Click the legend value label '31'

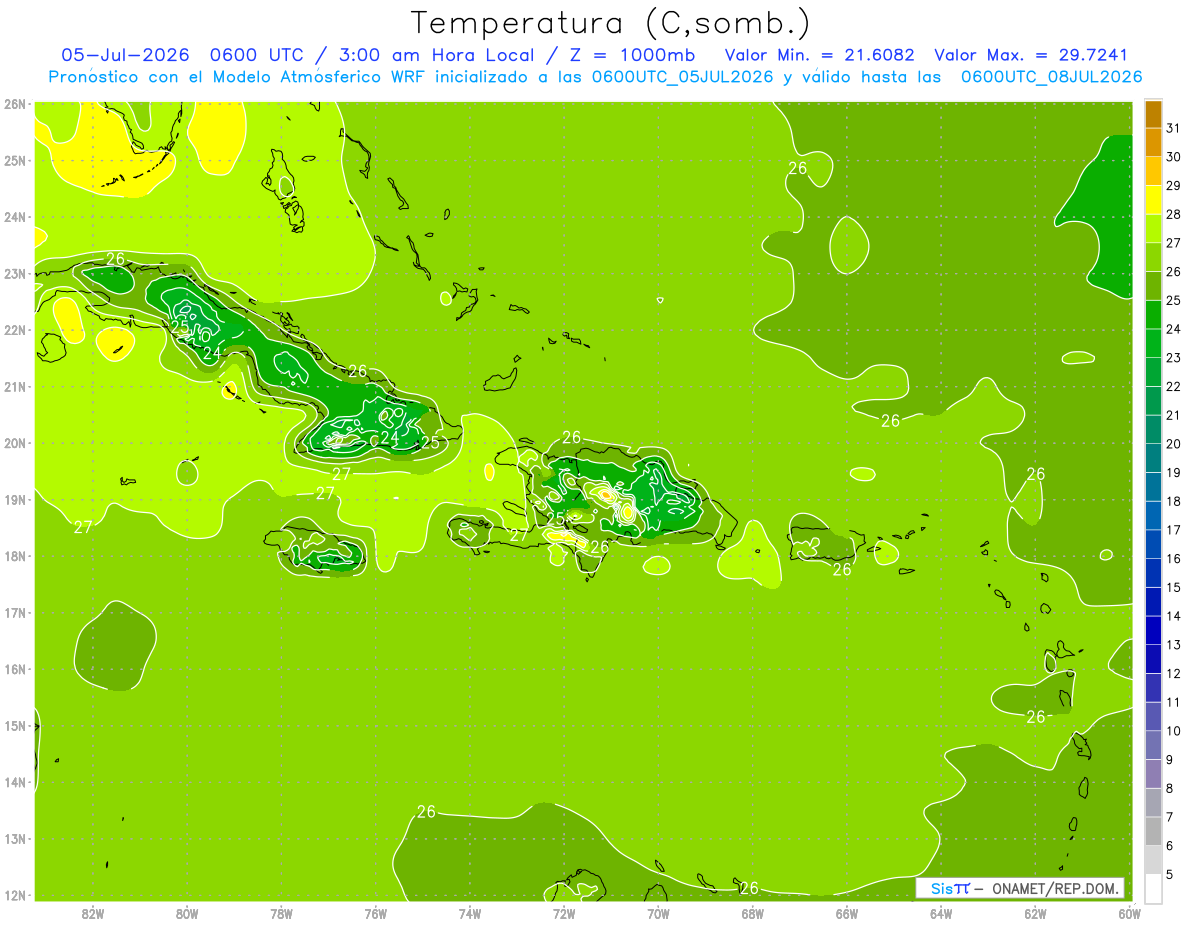pyautogui.click(x=1173, y=128)
